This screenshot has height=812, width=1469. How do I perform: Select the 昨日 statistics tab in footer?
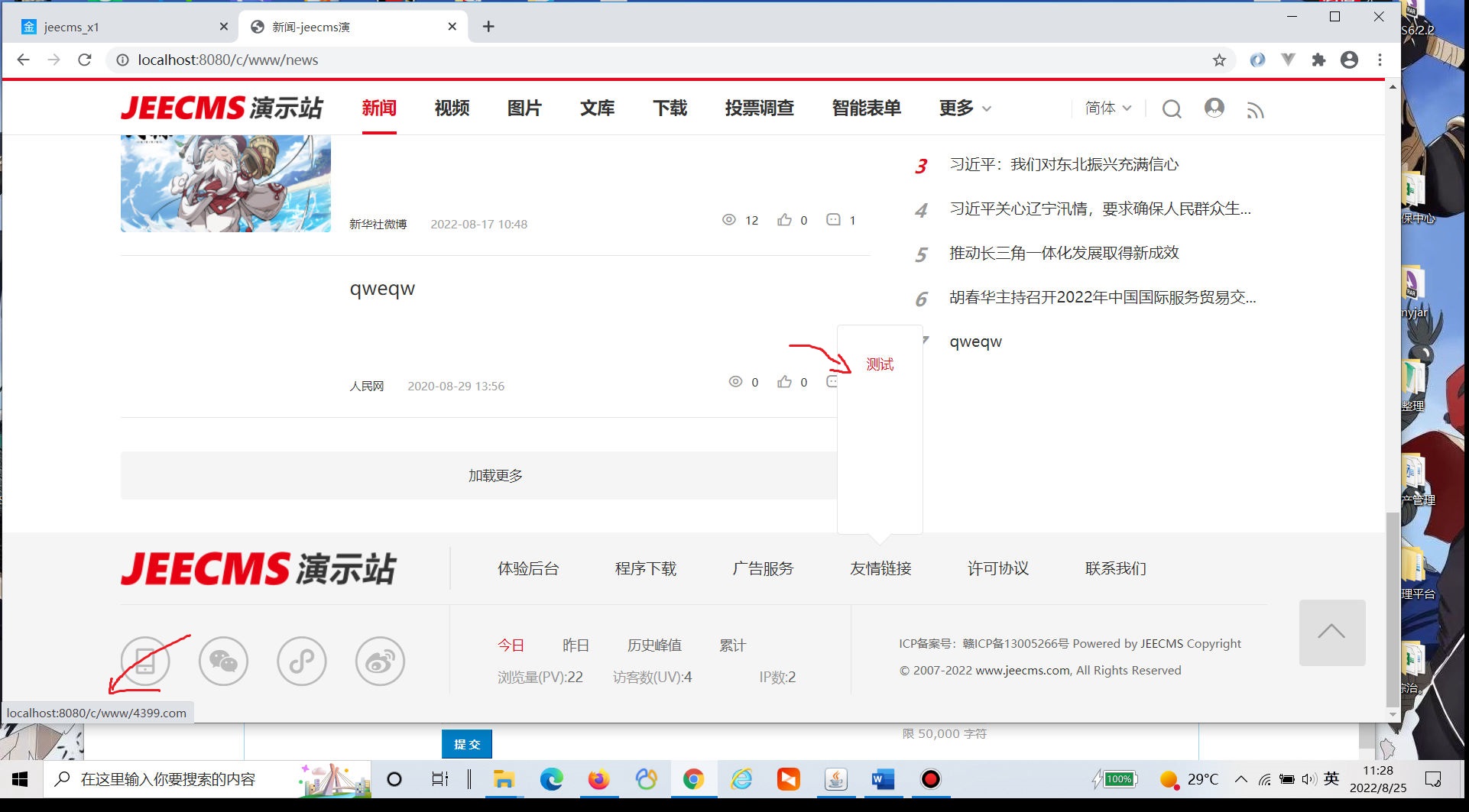coord(576,645)
